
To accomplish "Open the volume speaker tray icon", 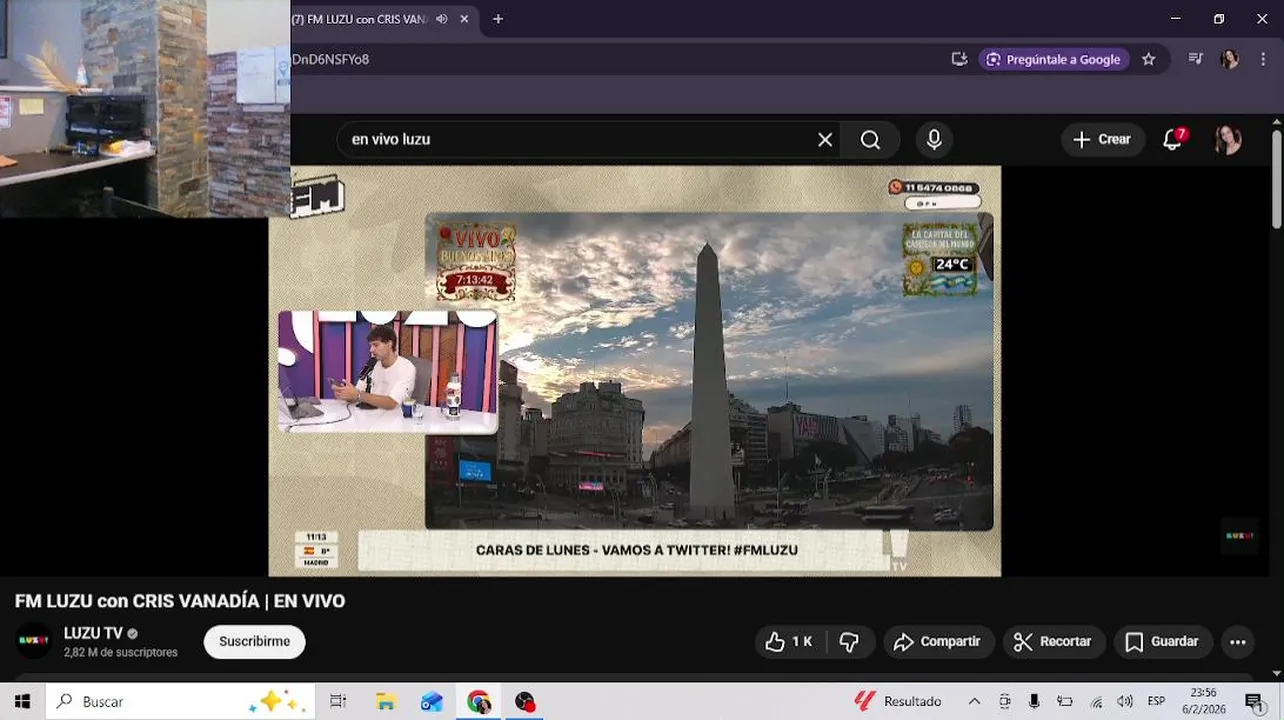I will click(x=1125, y=702).
